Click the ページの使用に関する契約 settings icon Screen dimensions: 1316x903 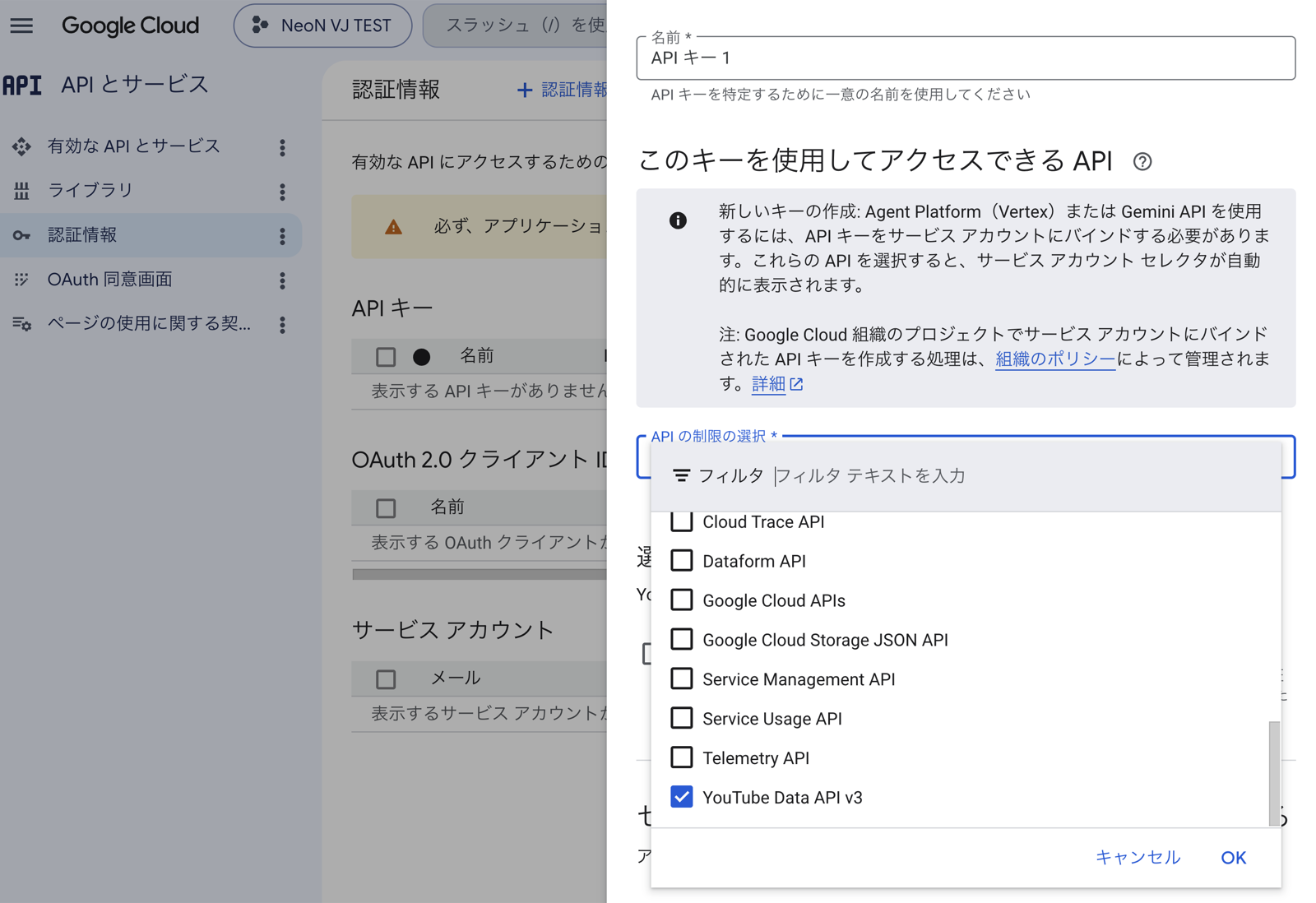[21, 324]
